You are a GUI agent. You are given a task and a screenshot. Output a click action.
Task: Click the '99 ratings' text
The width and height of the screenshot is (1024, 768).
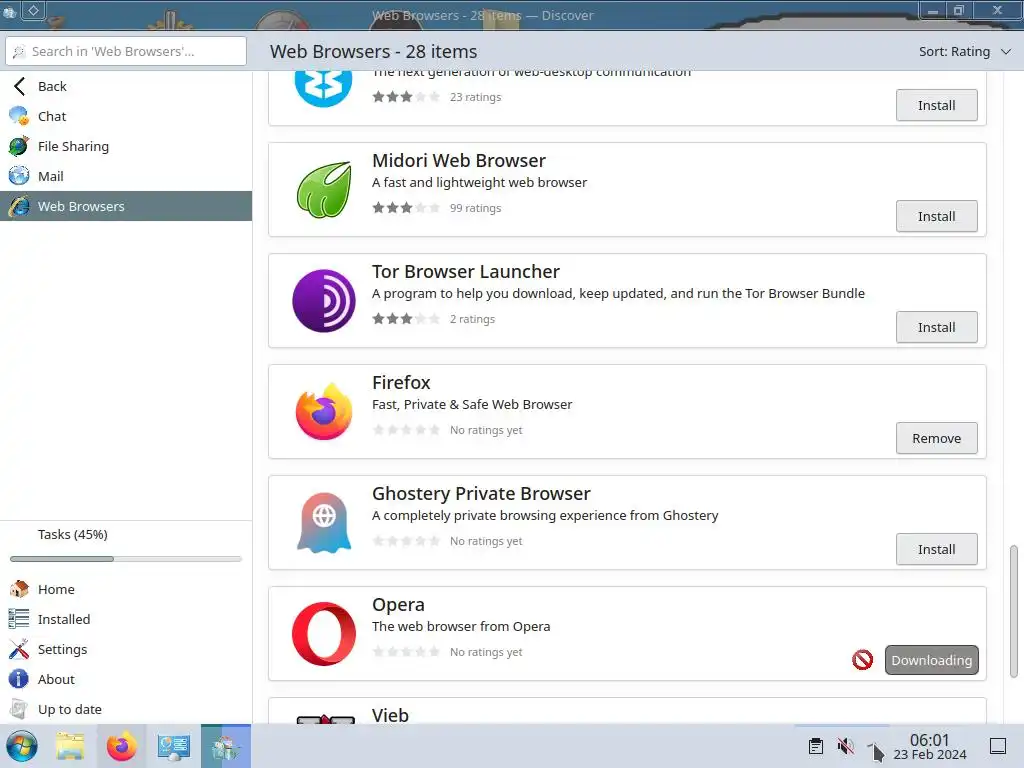(x=475, y=208)
